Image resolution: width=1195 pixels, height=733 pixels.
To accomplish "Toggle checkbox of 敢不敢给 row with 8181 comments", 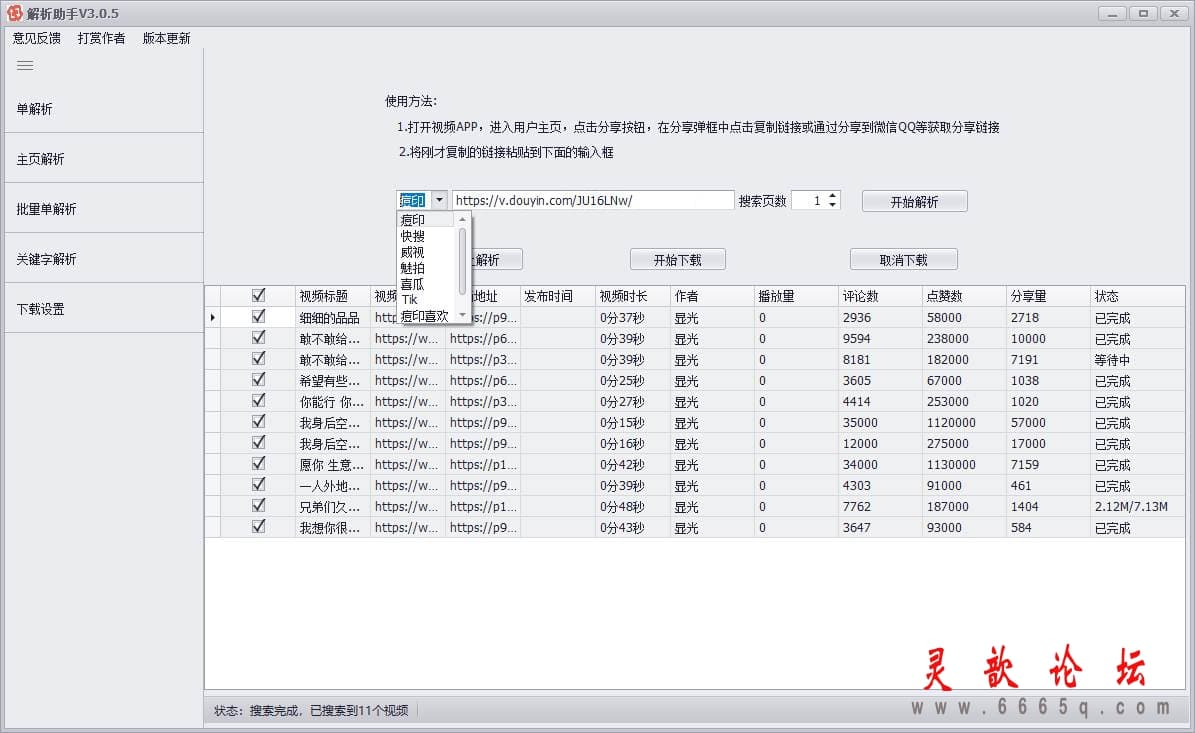I will (x=258, y=359).
